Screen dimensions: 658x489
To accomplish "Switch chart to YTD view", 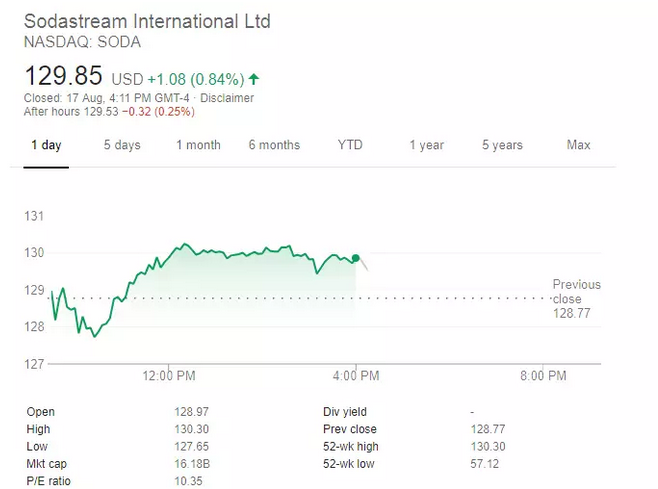I will 350,145.
